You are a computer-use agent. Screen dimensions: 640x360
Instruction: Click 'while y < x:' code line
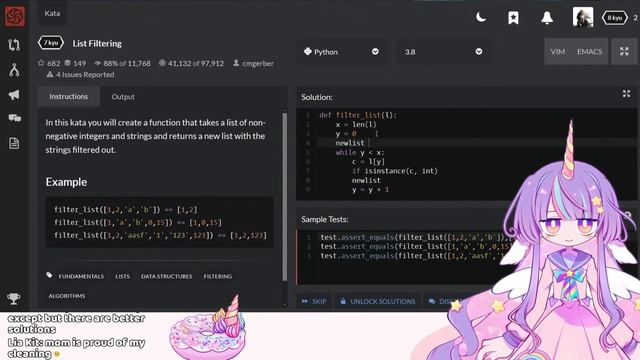pyautogui.click(x=360, y=153)
